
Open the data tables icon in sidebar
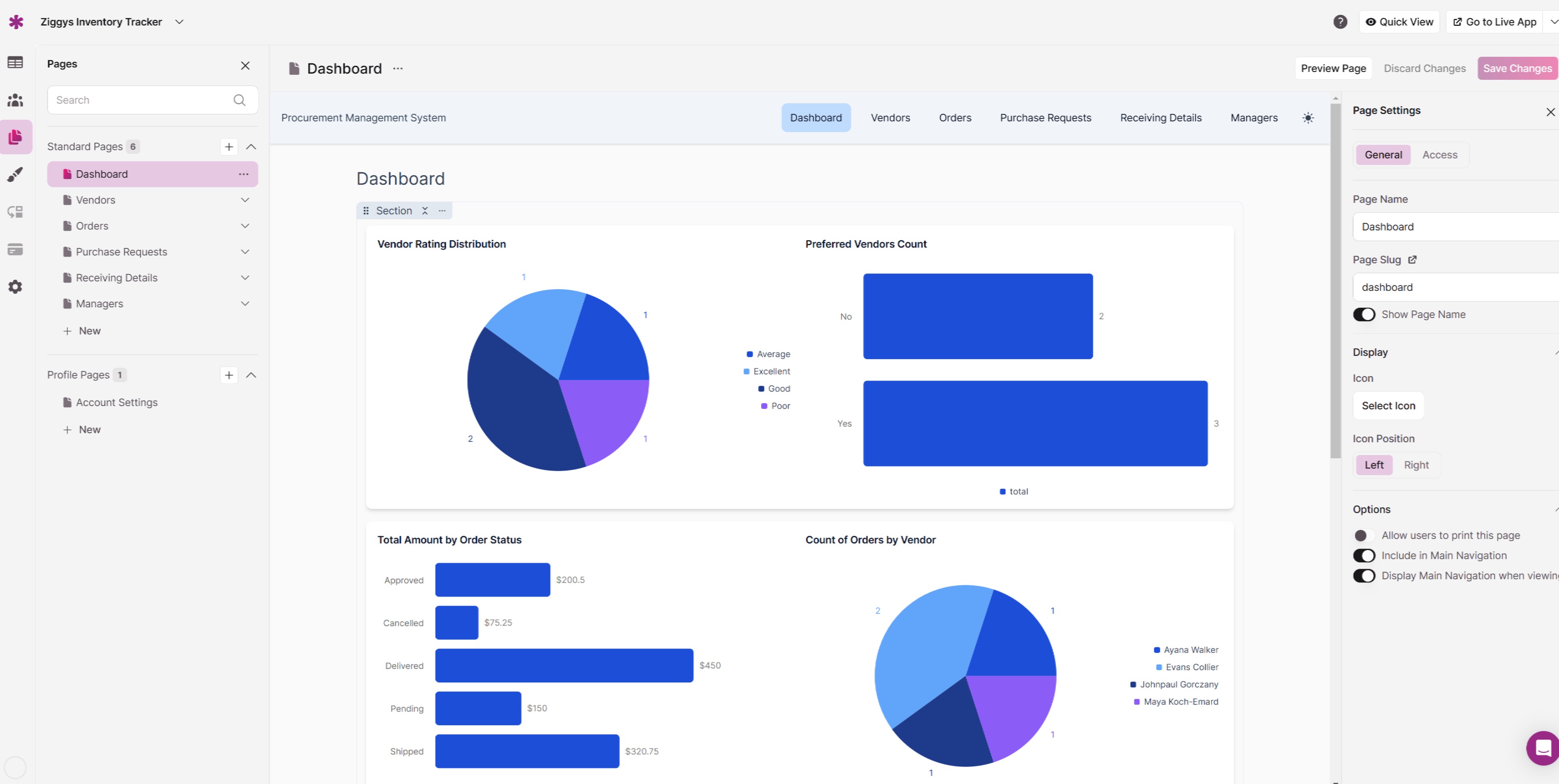(15, 63)
